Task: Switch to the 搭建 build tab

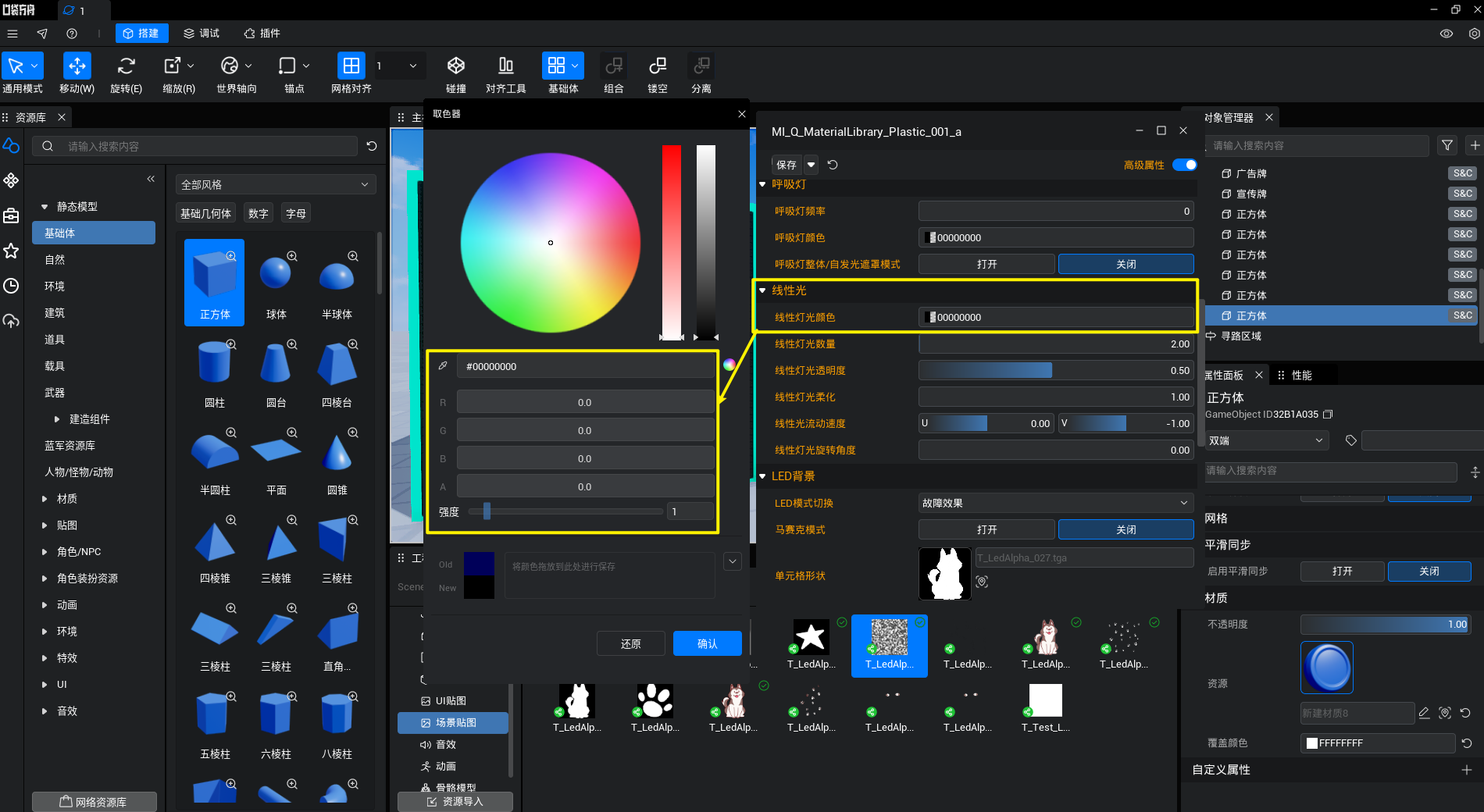Action: point(141,34)
